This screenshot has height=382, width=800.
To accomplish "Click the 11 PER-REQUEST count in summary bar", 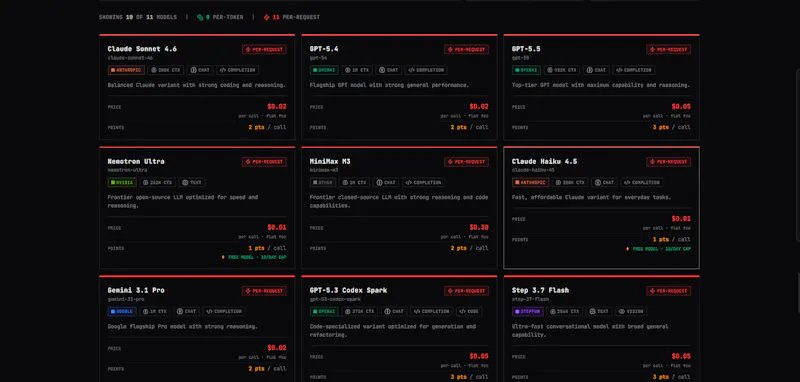I will tap(292, 17).
